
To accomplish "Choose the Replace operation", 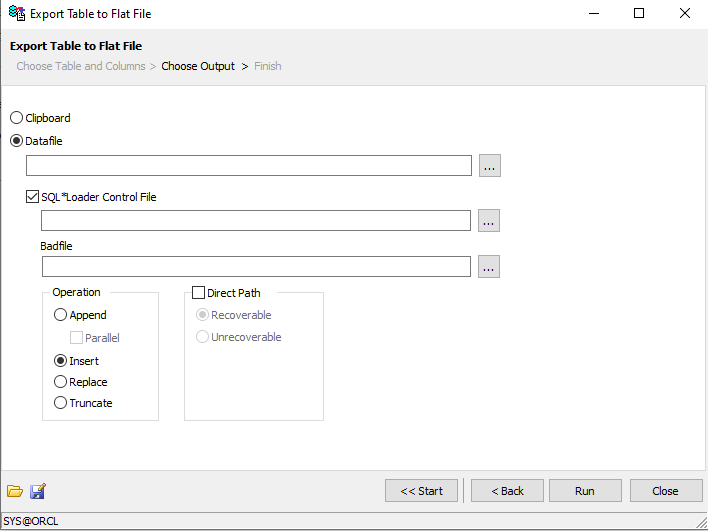I will 80,382.
